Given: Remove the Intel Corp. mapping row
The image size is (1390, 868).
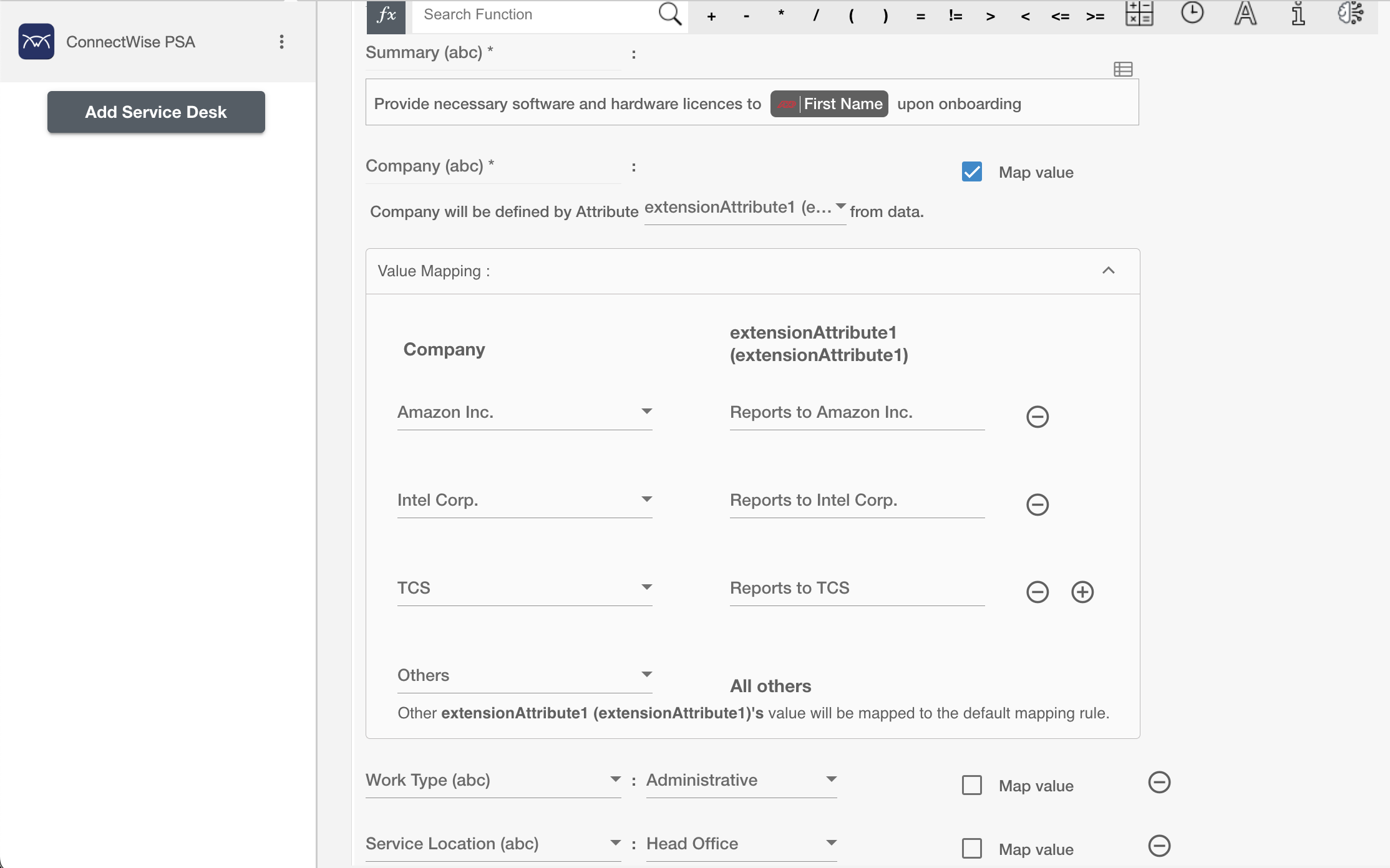Looking at the screenshot, I should coord(1038,504).
